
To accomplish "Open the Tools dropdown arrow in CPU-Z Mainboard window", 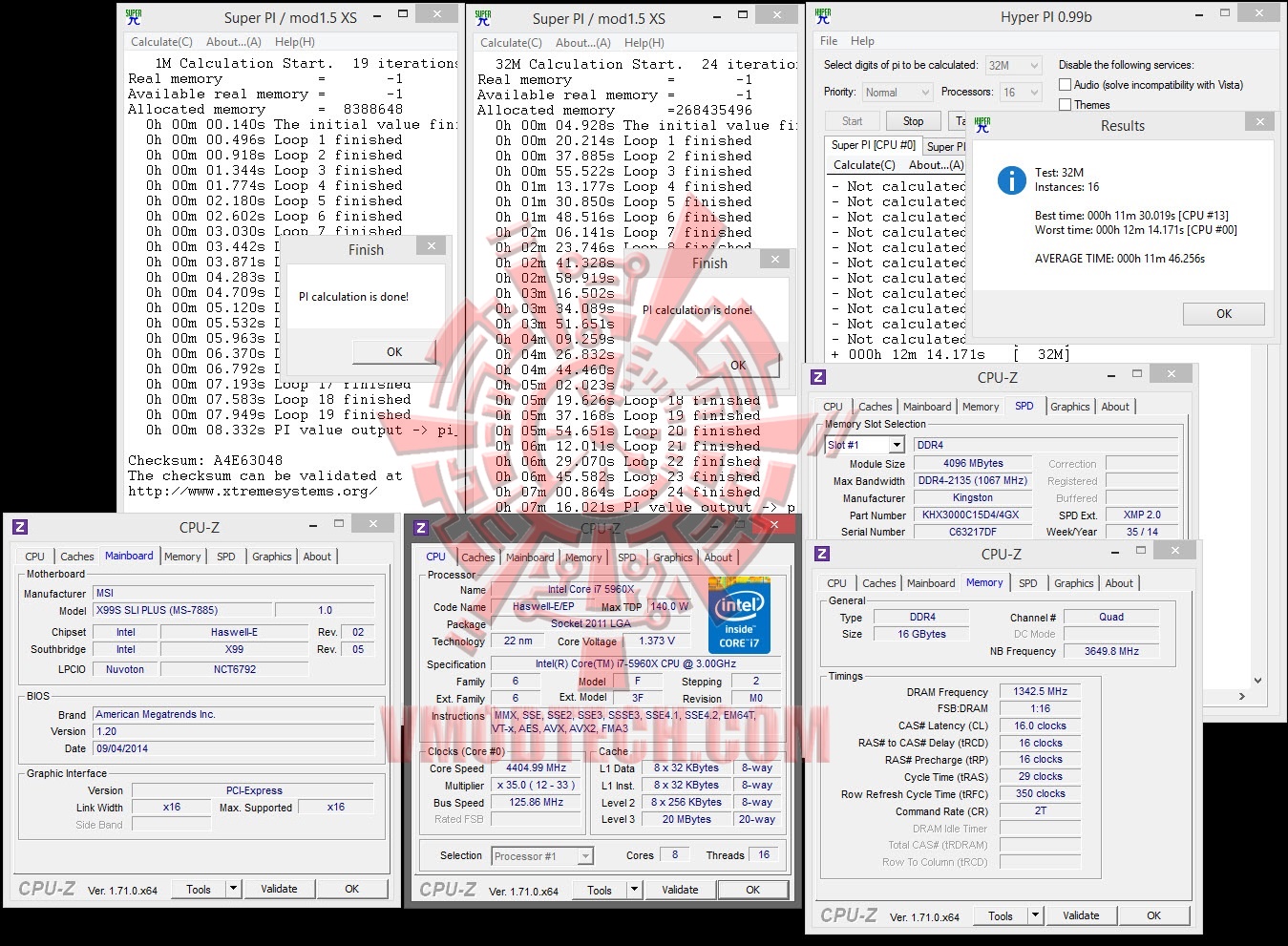I will coord(233,889).
